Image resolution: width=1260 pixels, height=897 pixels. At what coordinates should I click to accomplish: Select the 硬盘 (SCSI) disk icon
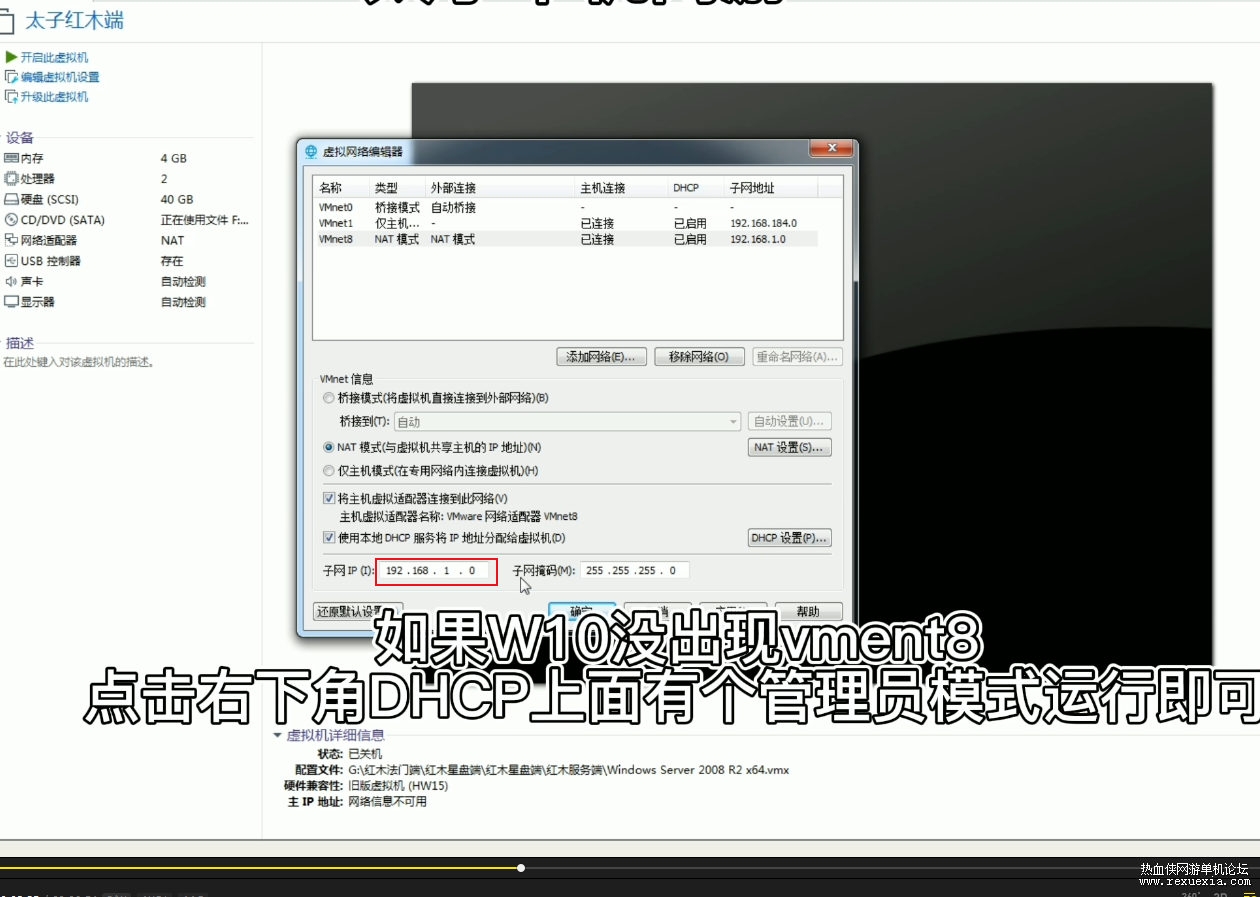[11, 199]
